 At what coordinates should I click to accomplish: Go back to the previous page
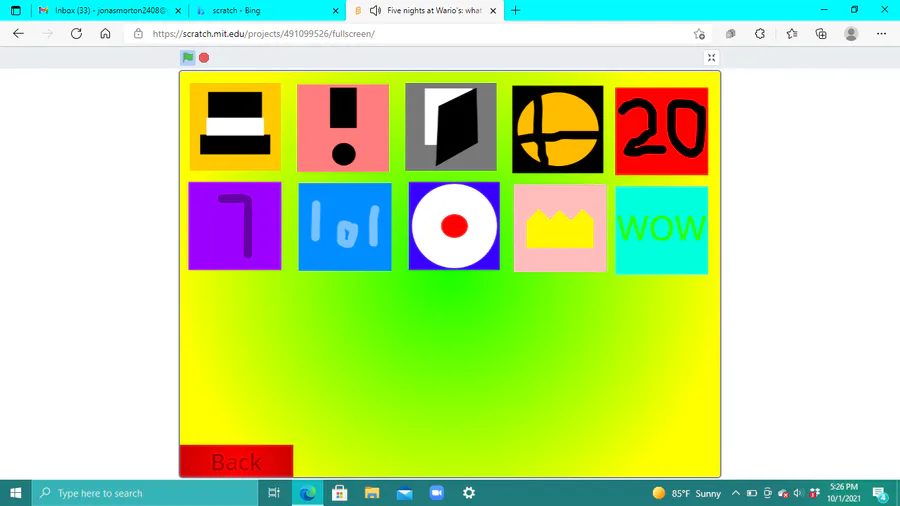point(18,34)
